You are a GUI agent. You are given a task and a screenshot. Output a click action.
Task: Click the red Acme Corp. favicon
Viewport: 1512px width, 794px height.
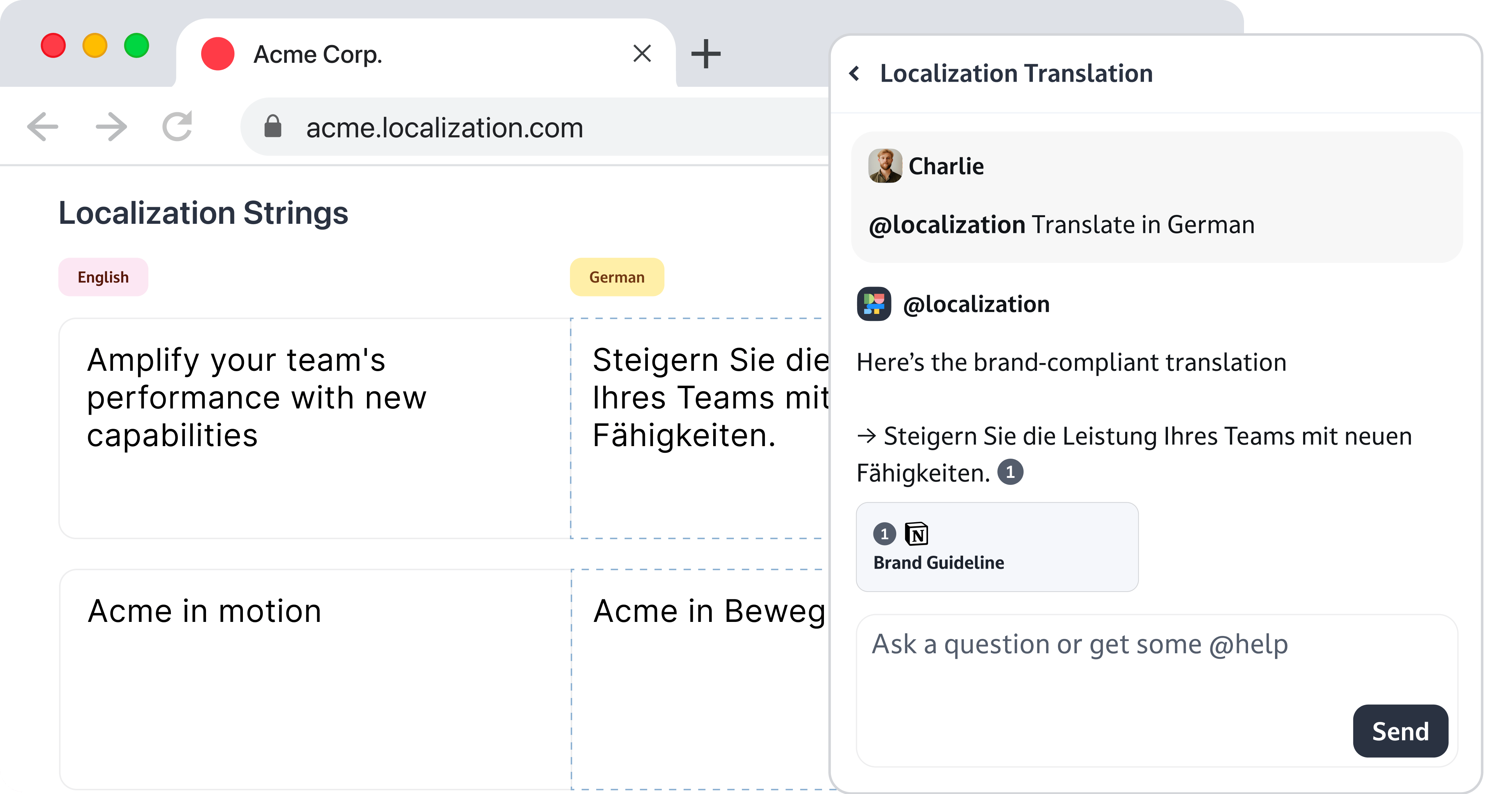218,54
